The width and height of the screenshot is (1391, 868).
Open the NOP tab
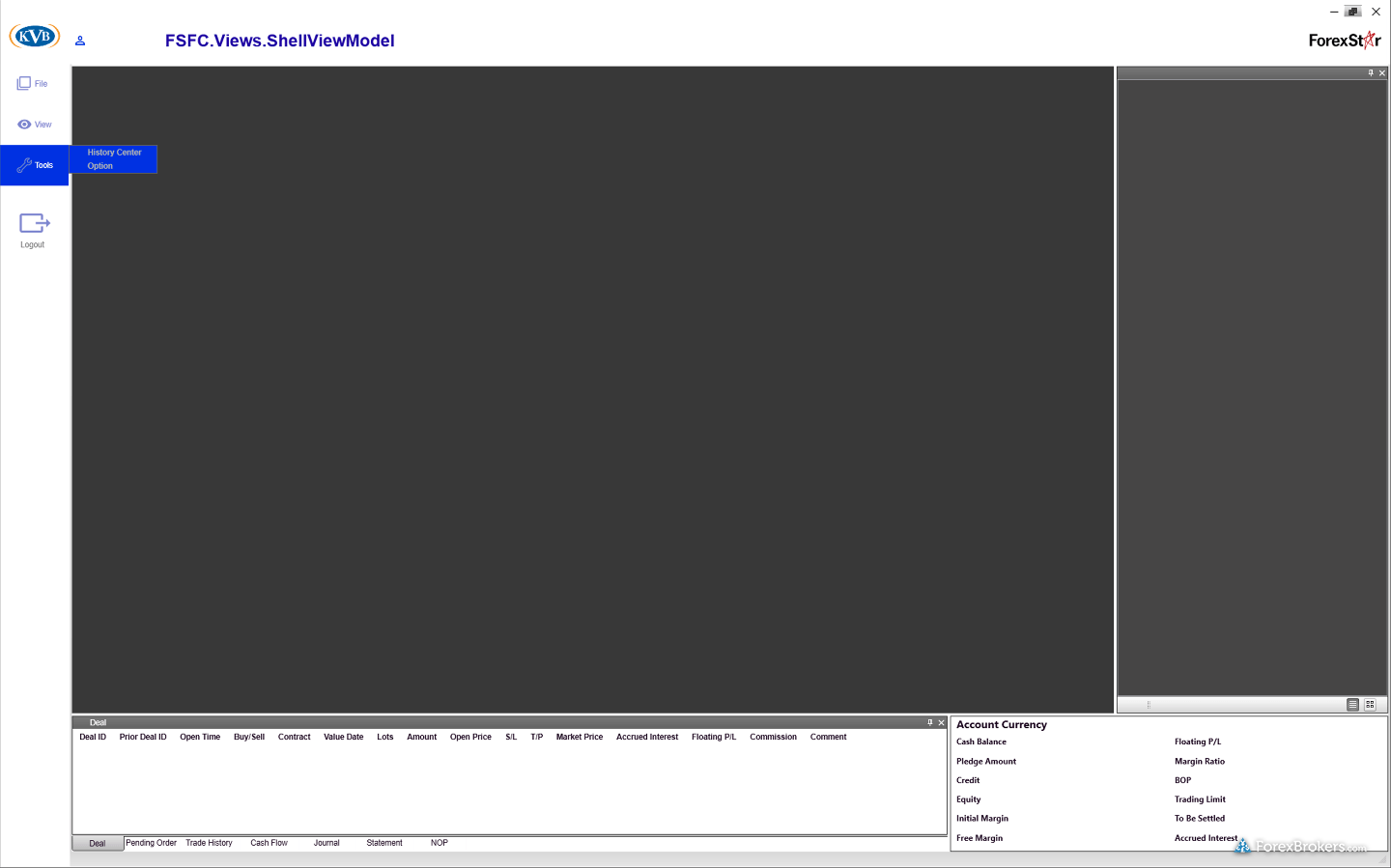(x=440, y=843)
